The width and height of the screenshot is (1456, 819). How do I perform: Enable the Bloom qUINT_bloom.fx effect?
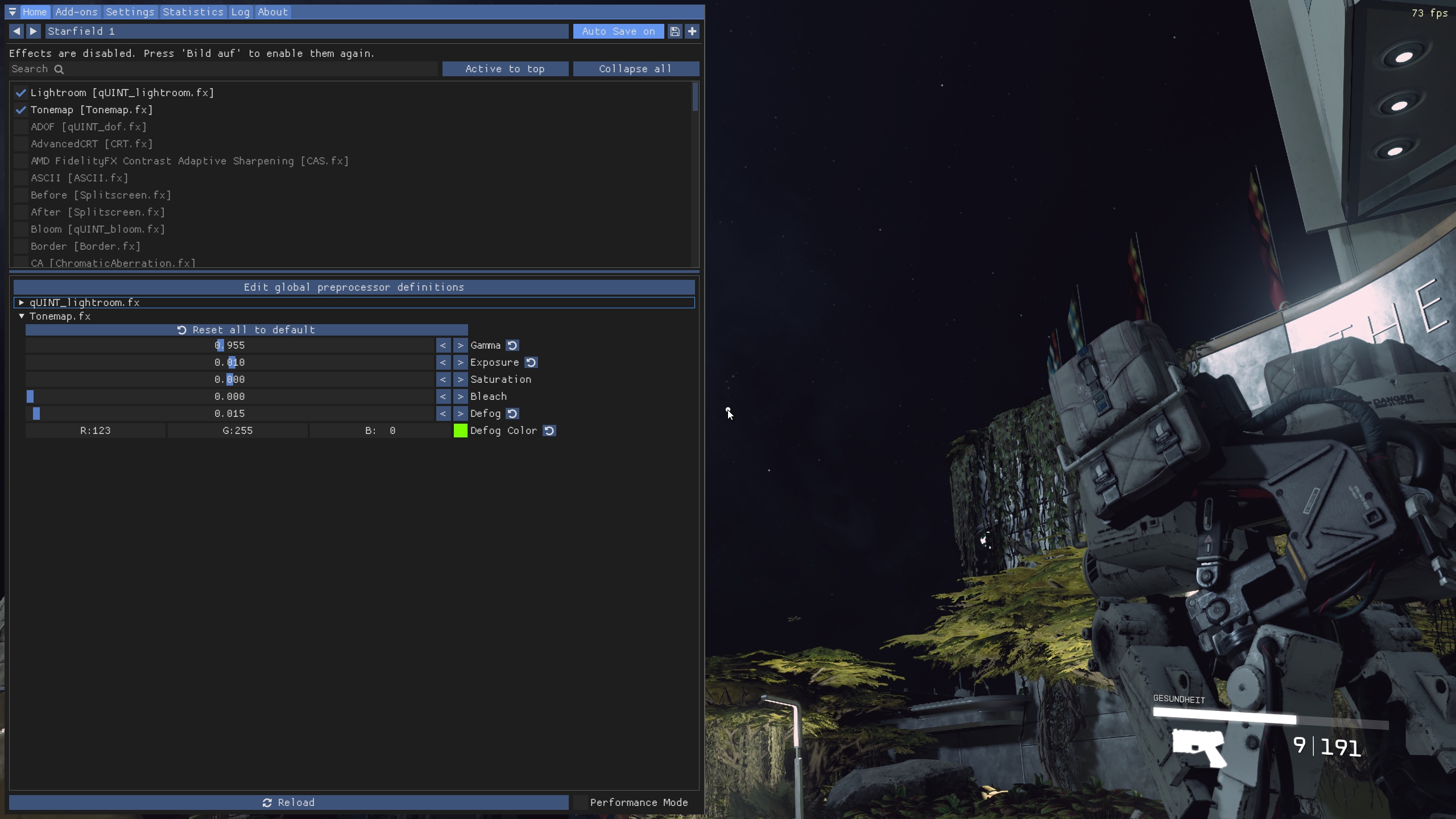point(21,229)
